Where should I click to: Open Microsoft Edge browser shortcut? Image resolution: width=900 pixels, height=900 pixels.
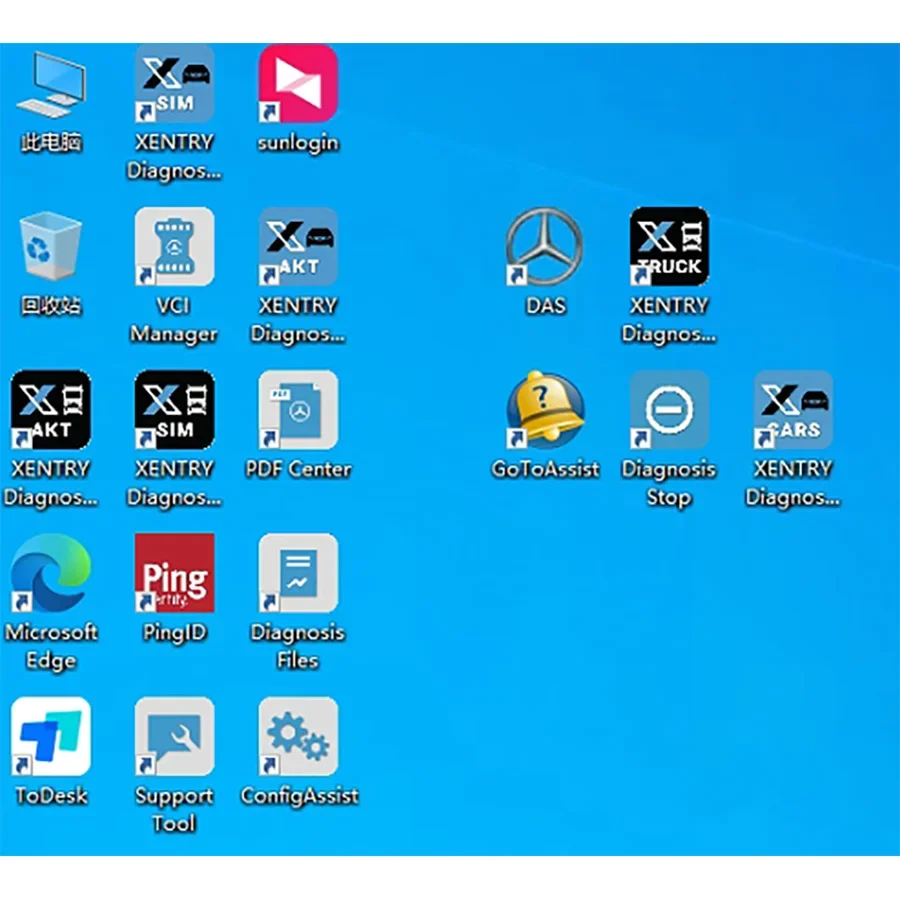[51, 573]
